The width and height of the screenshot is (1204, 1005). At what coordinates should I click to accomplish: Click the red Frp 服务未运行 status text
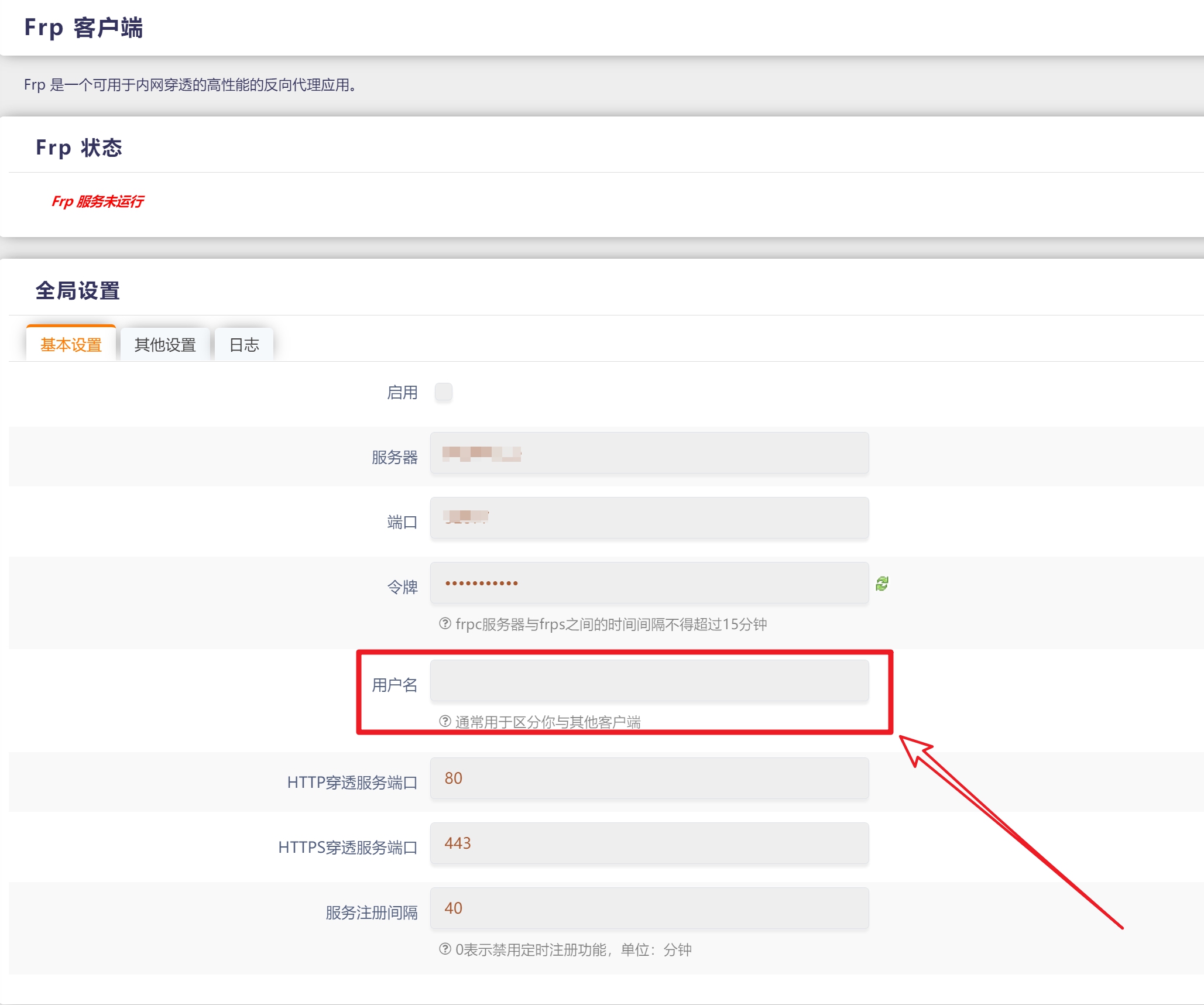coord(97,201)
